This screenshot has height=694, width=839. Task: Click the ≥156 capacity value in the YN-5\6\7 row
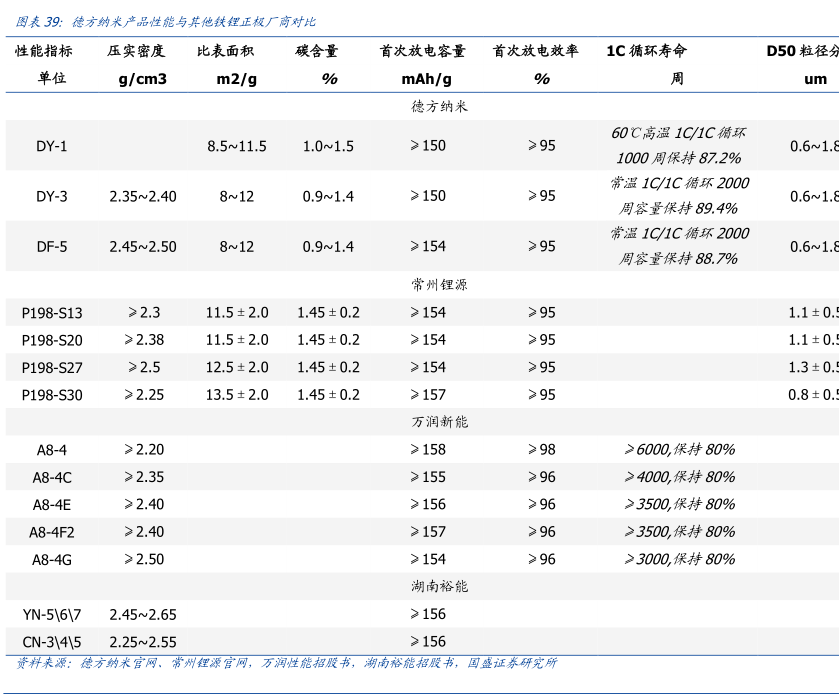(428, 614)
